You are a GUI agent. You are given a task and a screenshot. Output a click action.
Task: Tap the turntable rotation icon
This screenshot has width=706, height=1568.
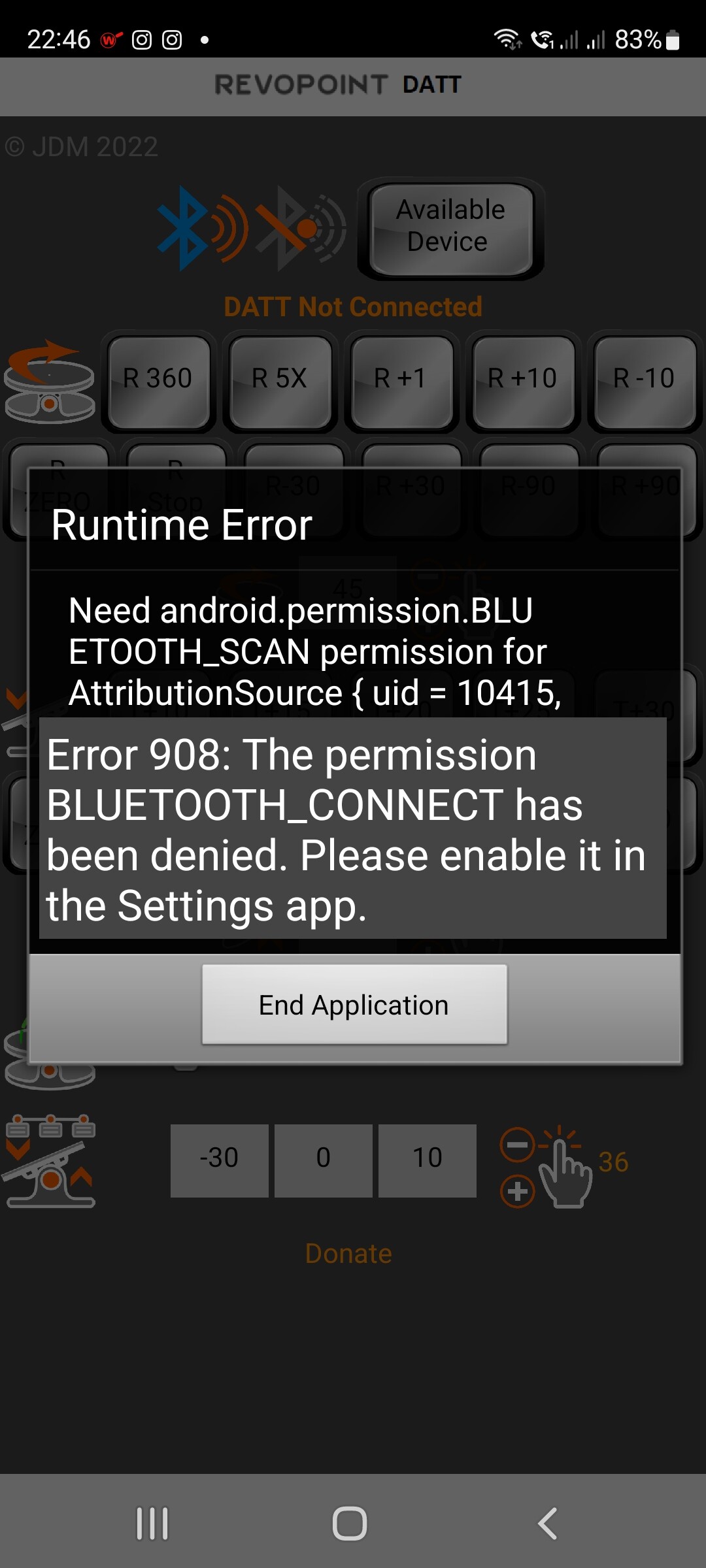click(x=50, y=381)
